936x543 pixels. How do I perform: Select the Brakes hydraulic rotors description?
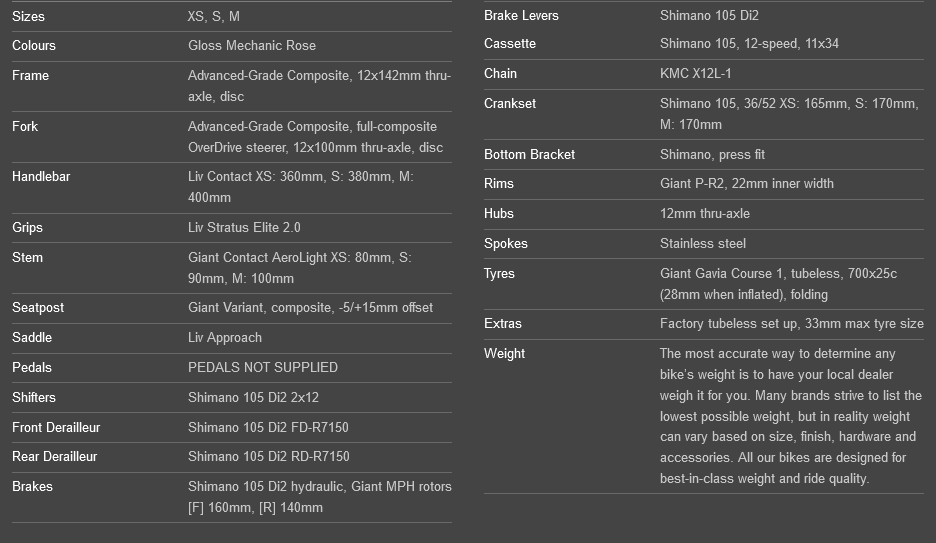320,497
